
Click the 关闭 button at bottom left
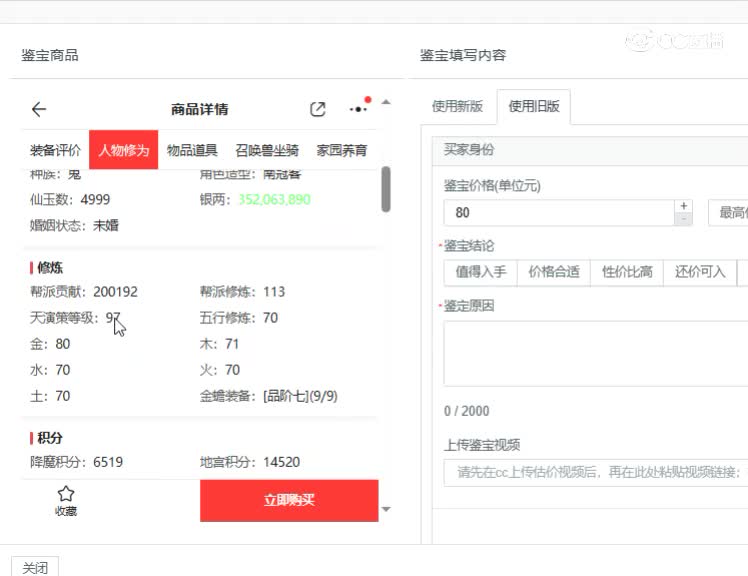35,567
